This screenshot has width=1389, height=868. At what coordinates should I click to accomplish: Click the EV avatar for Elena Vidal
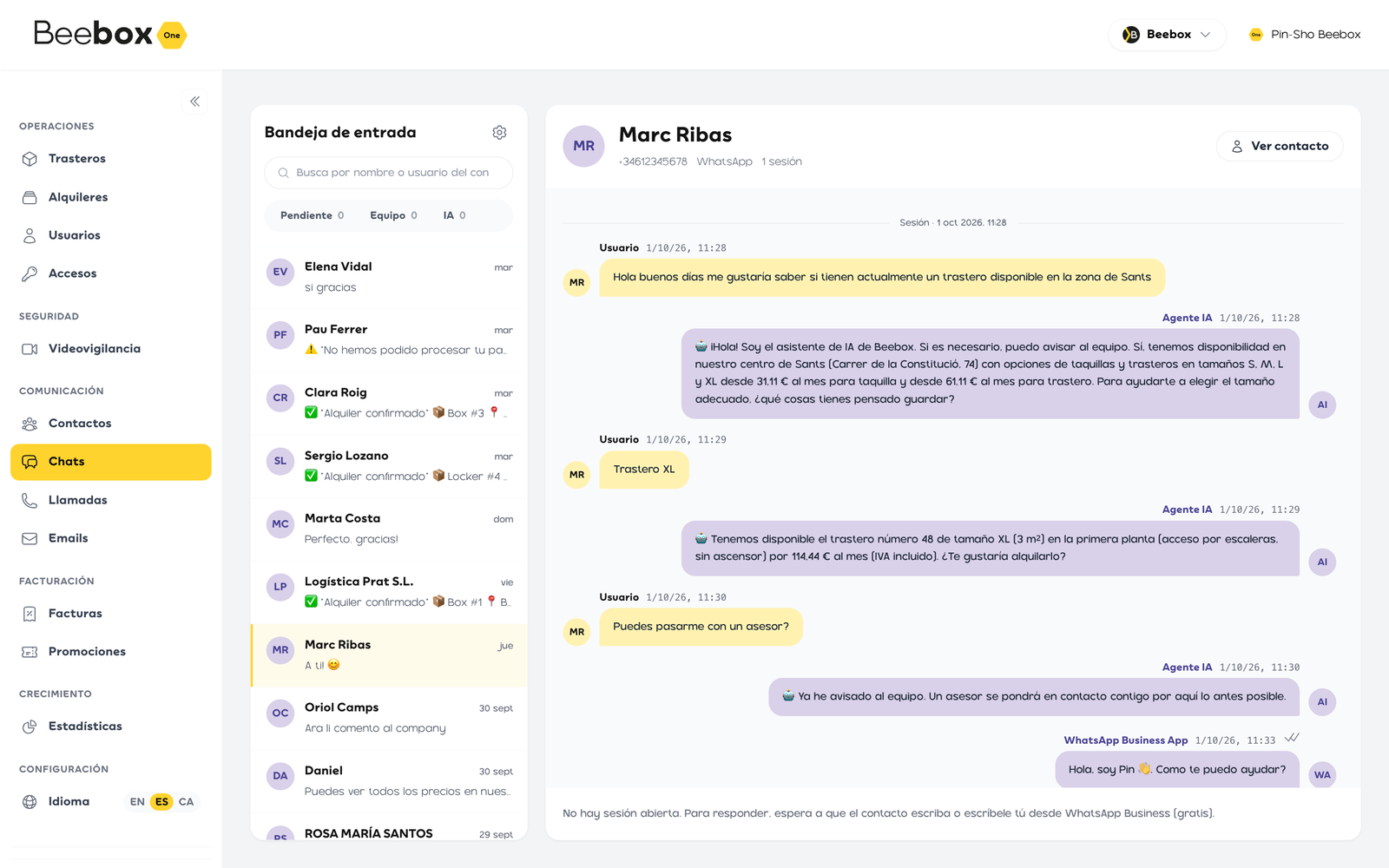point(280,272)
